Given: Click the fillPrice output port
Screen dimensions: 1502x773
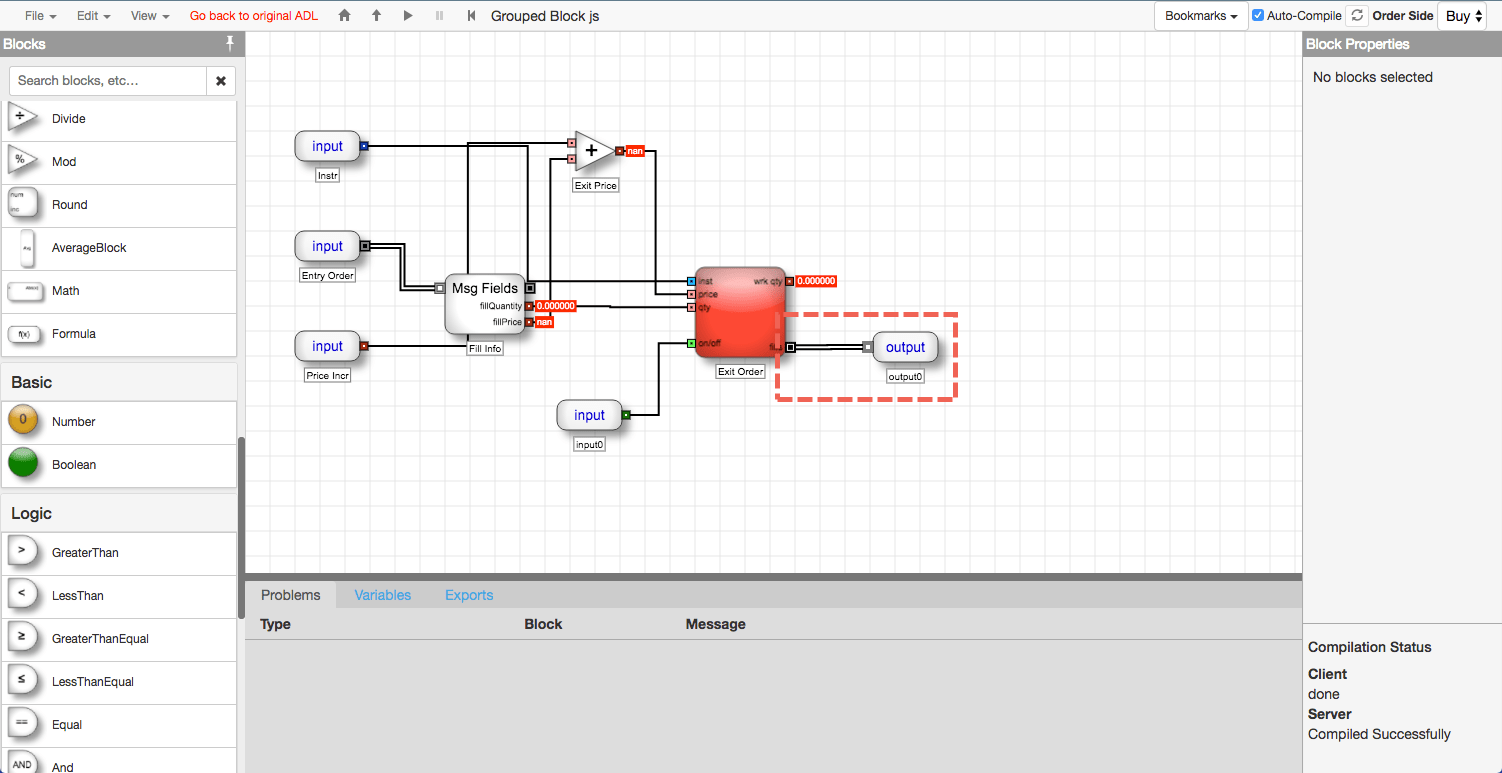Looking at the screenshot, I should tap(529, 322).
